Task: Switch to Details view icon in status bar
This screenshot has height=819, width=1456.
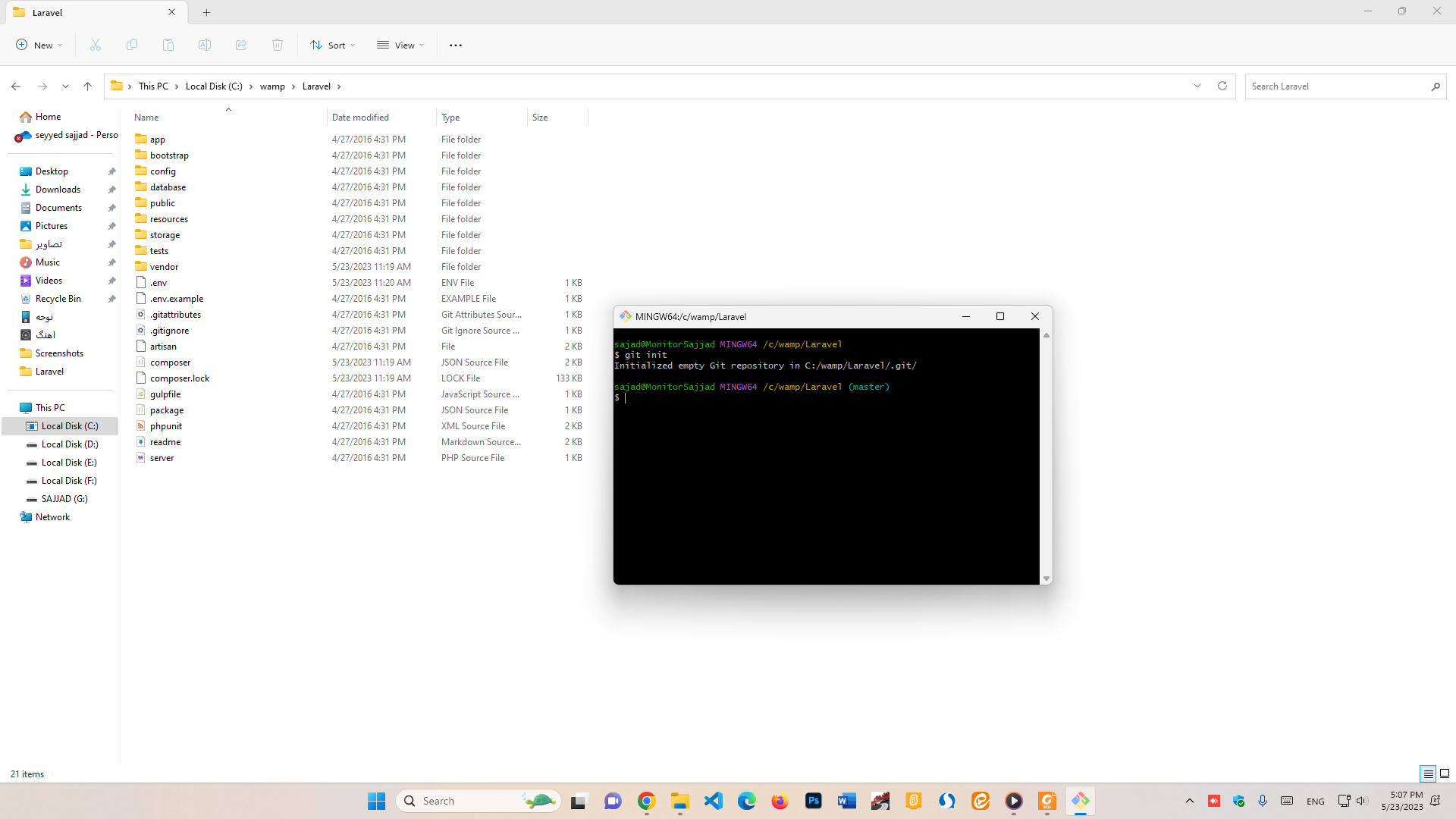Action: (1428, 773)
